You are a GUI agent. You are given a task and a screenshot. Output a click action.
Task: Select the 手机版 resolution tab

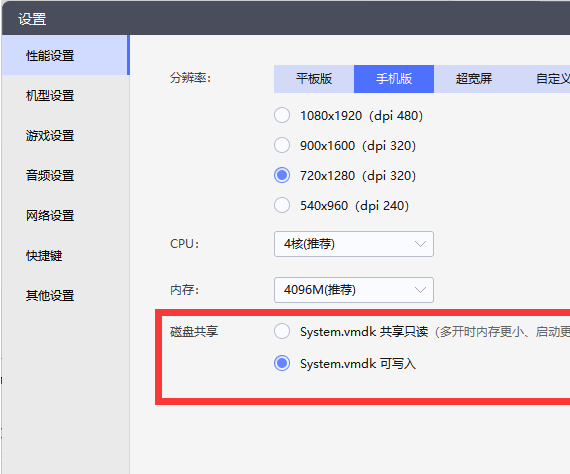[394, 79]
